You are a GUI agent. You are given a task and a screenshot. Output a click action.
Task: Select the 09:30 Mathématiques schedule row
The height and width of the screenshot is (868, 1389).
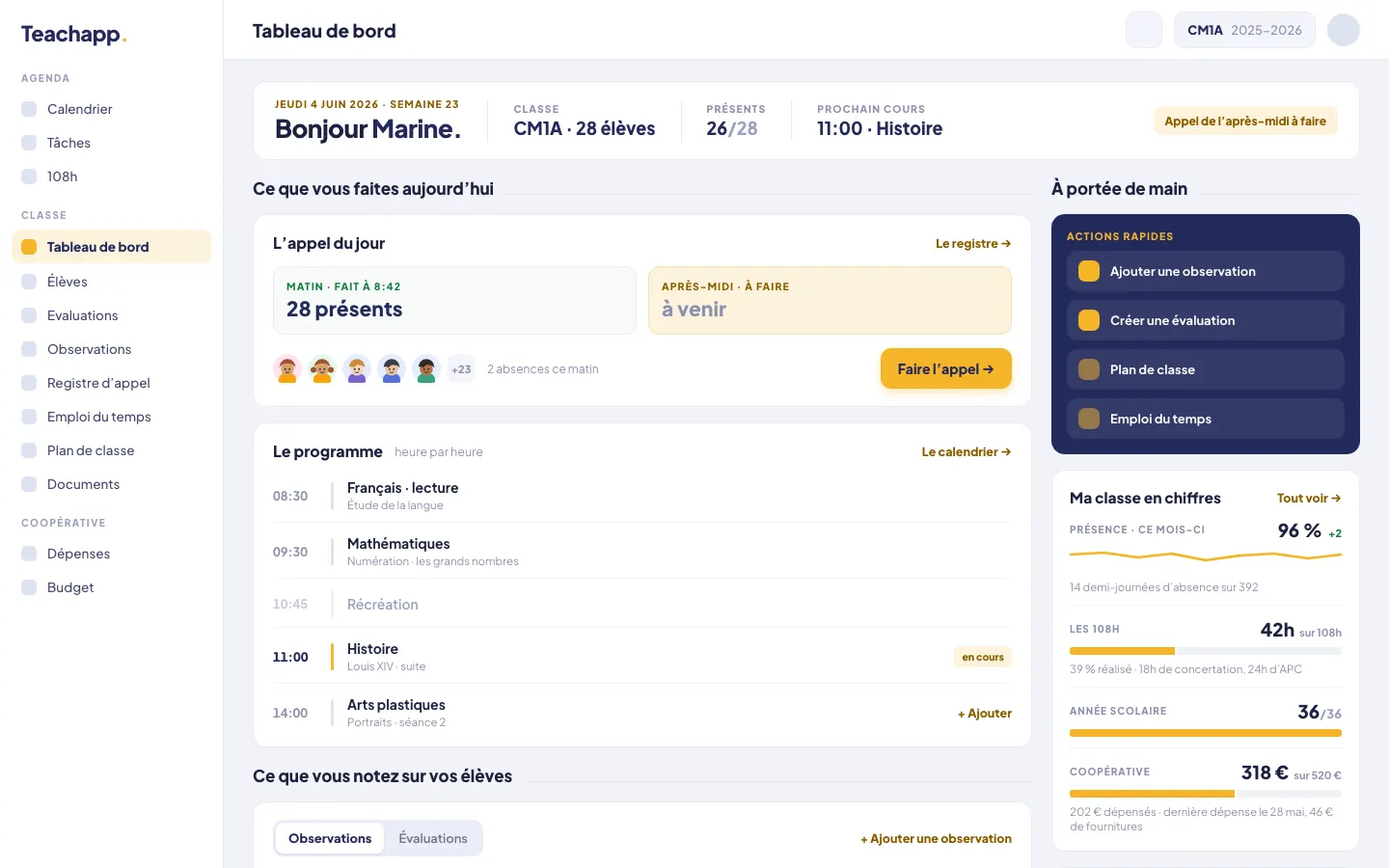tap(642, 552)
